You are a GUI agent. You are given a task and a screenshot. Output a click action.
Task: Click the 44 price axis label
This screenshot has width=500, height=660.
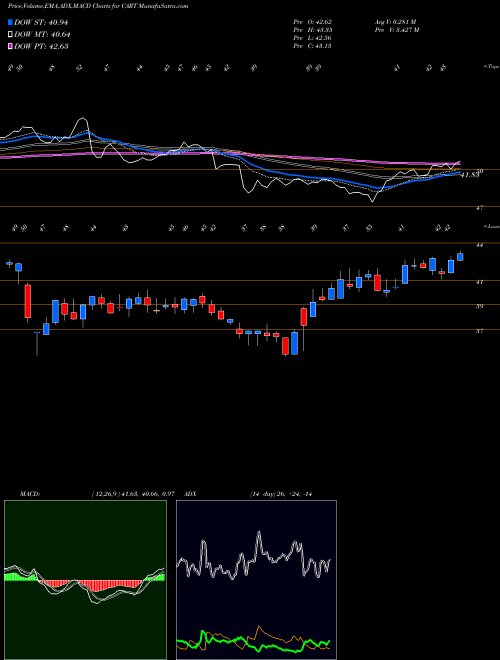(479, 245)
